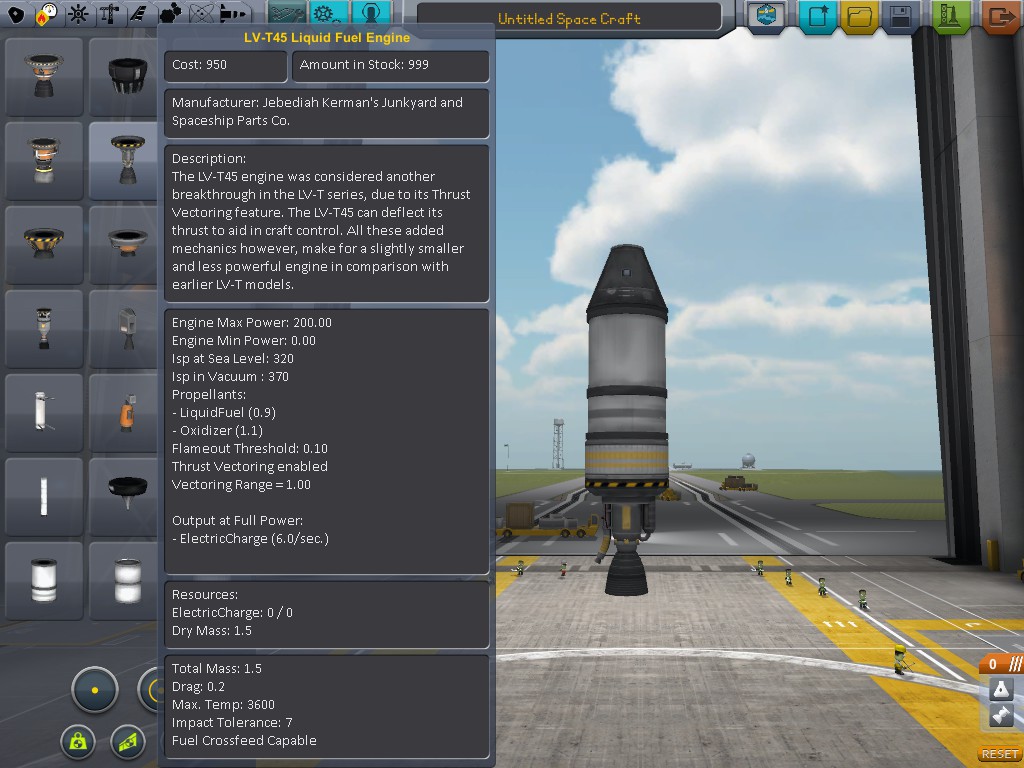Launch the craft with the green launchpad button
This screenshot has height=768, width=1024.
950,16
